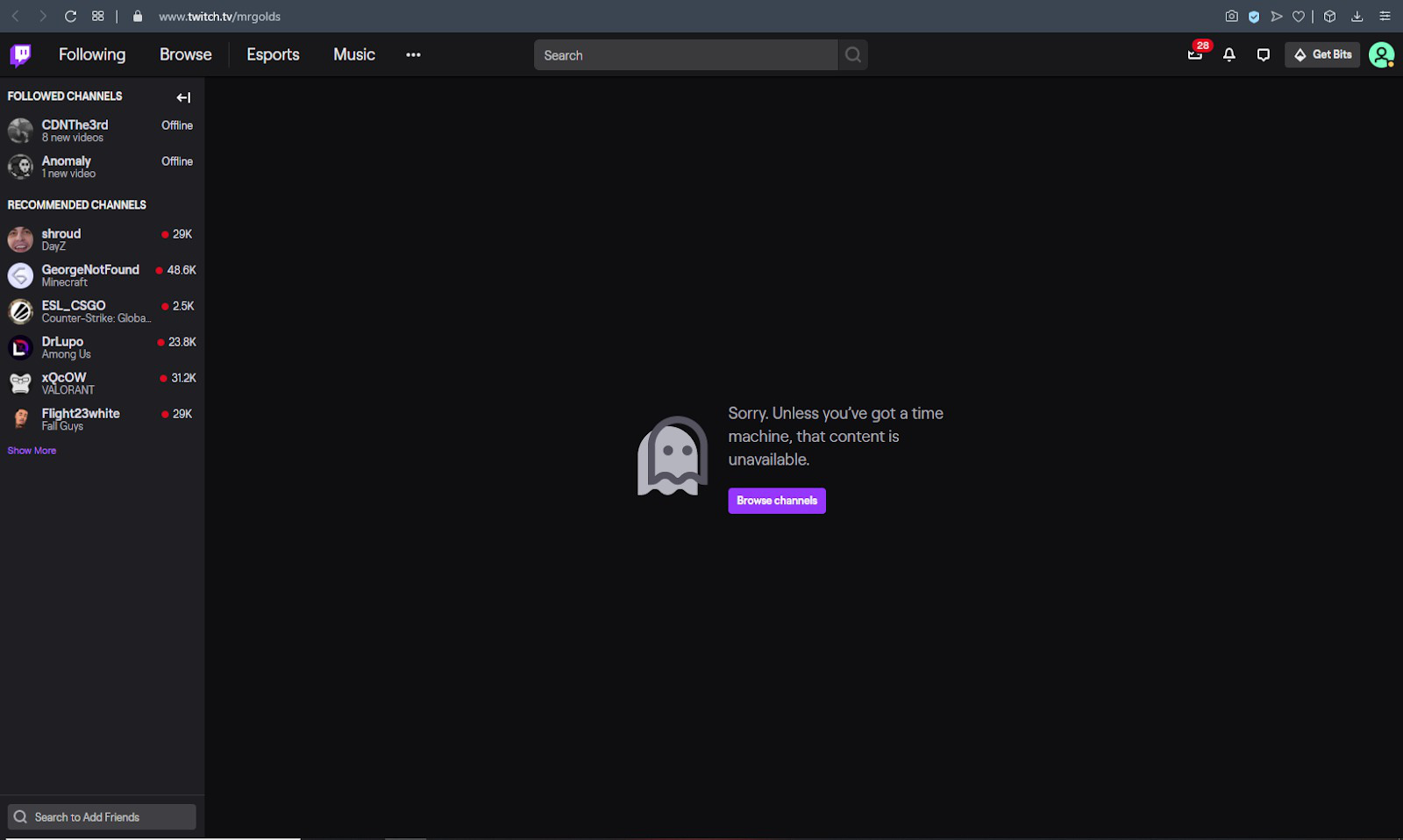Click the Among Us game label
The height and width of the screenshot is (840, 1403).
(x=66, y=354)
